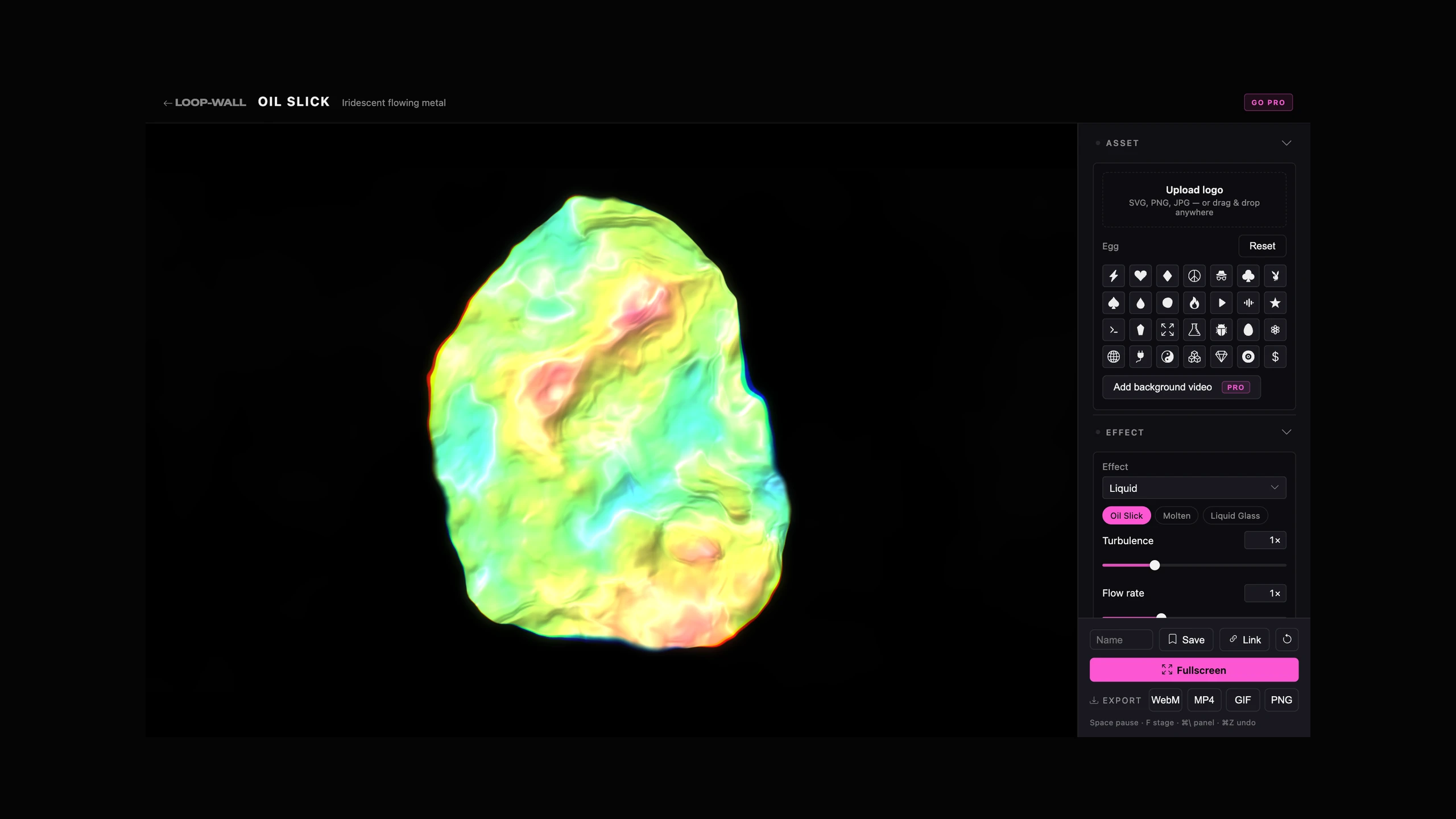Choose the club suit shape
The image size is (1456, 819).
[1248, 276]
